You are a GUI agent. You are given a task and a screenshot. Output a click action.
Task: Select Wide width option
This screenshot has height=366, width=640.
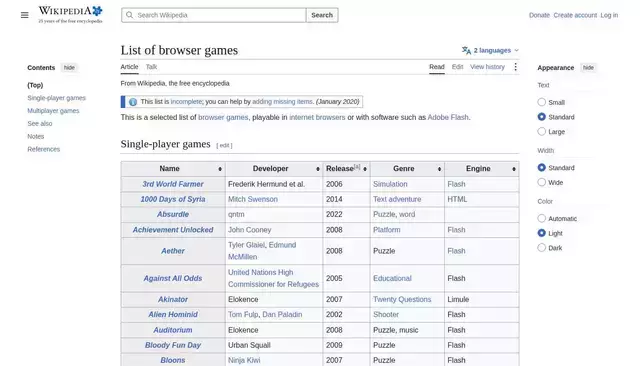(x=542, y=182)
